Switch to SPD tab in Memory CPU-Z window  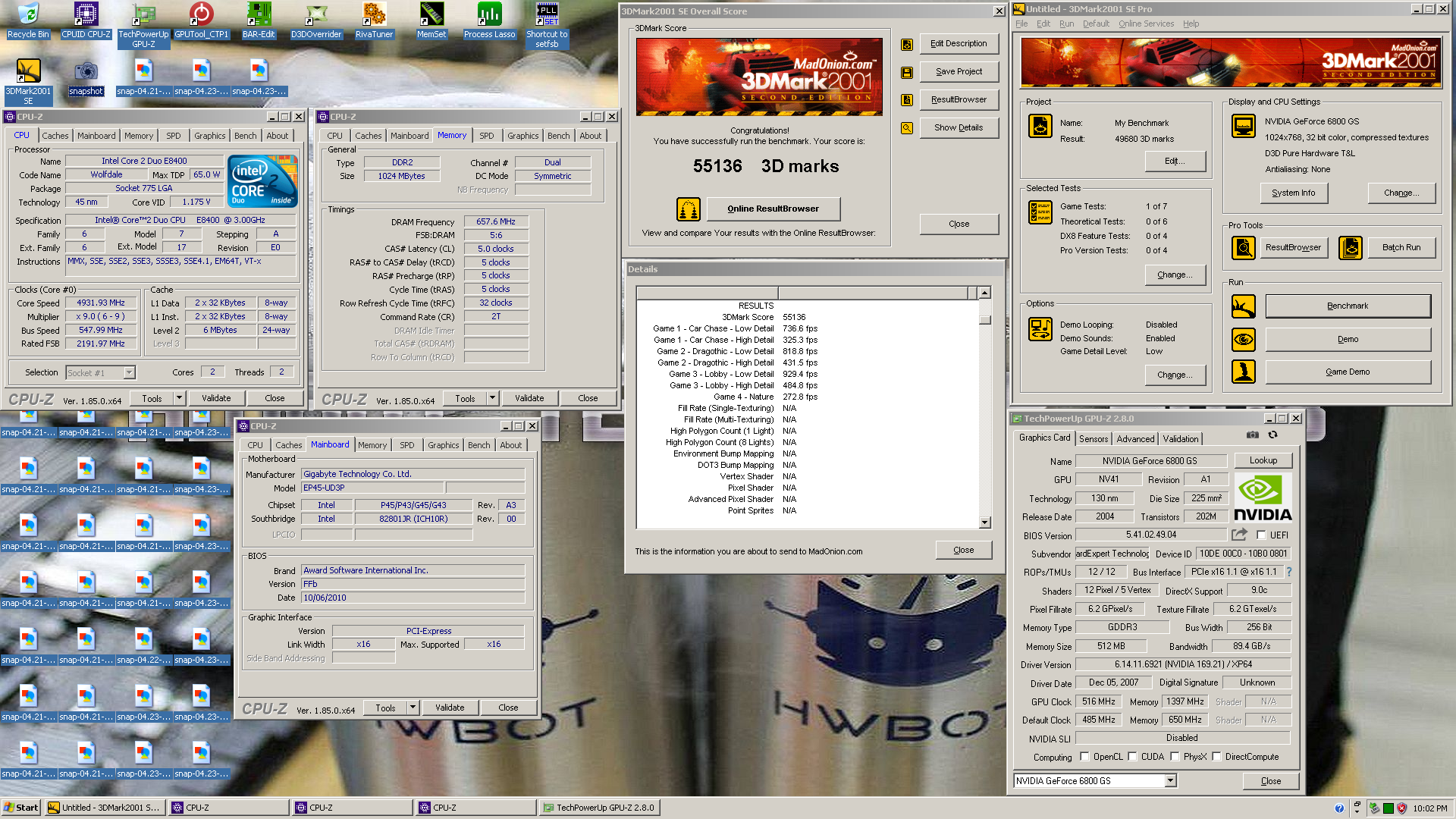pos(486,136)
